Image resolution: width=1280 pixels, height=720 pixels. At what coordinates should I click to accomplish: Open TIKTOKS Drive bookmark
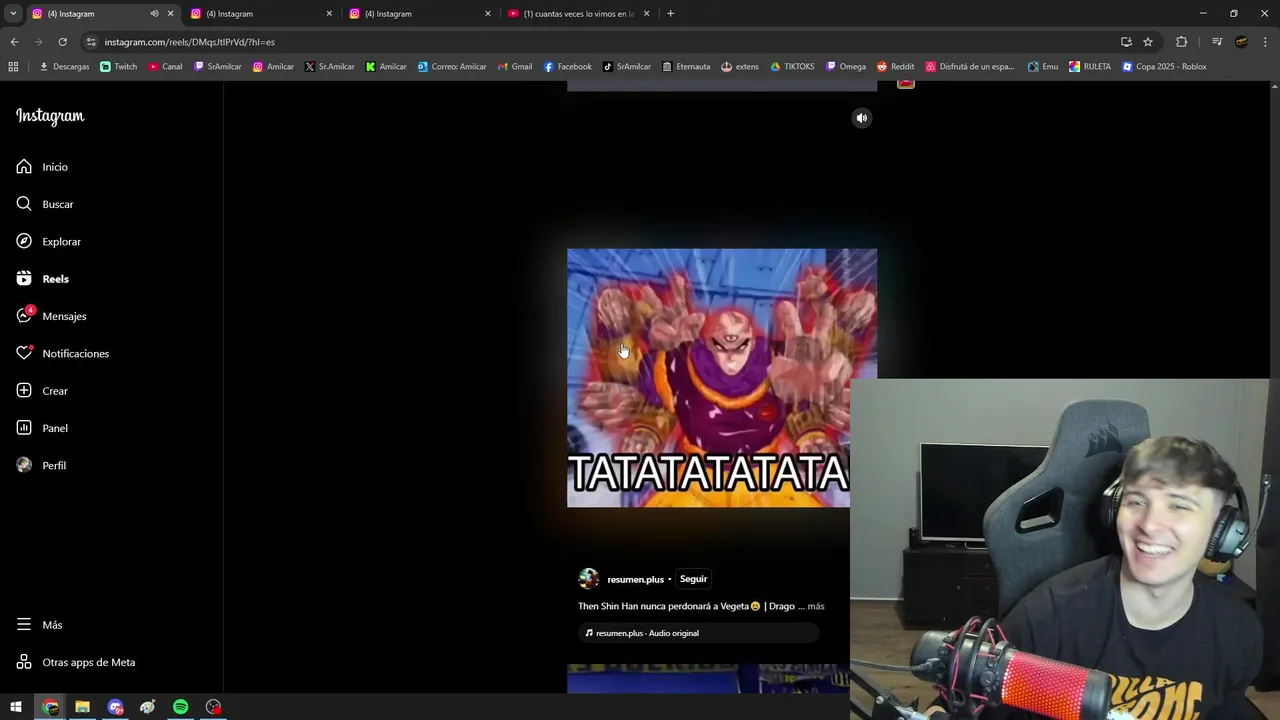[x=792, y=67]
